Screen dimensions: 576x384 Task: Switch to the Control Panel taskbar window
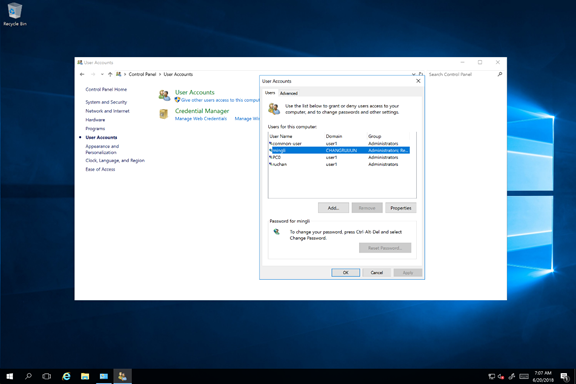(104, 376)
